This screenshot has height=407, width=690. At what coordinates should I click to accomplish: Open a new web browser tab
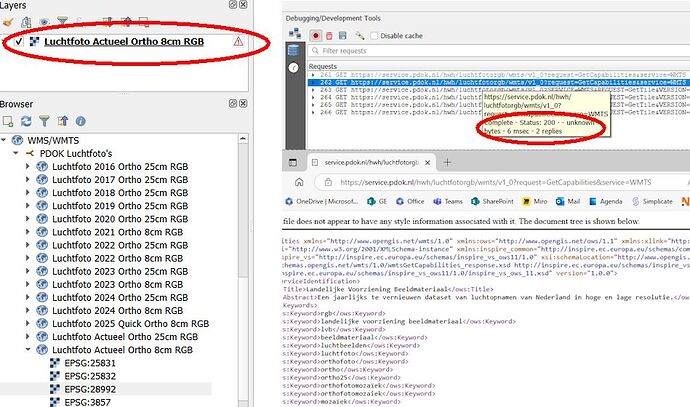pyautogui.click(x=447, y=162)
